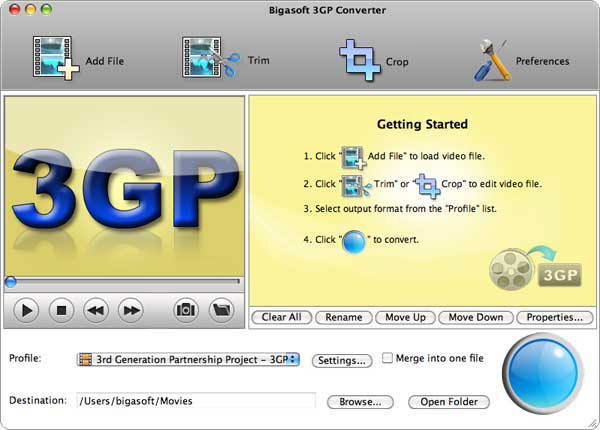600x430 pixels.
Task: Expand the Profile dropdown list
Action: (x=188, y=360)
